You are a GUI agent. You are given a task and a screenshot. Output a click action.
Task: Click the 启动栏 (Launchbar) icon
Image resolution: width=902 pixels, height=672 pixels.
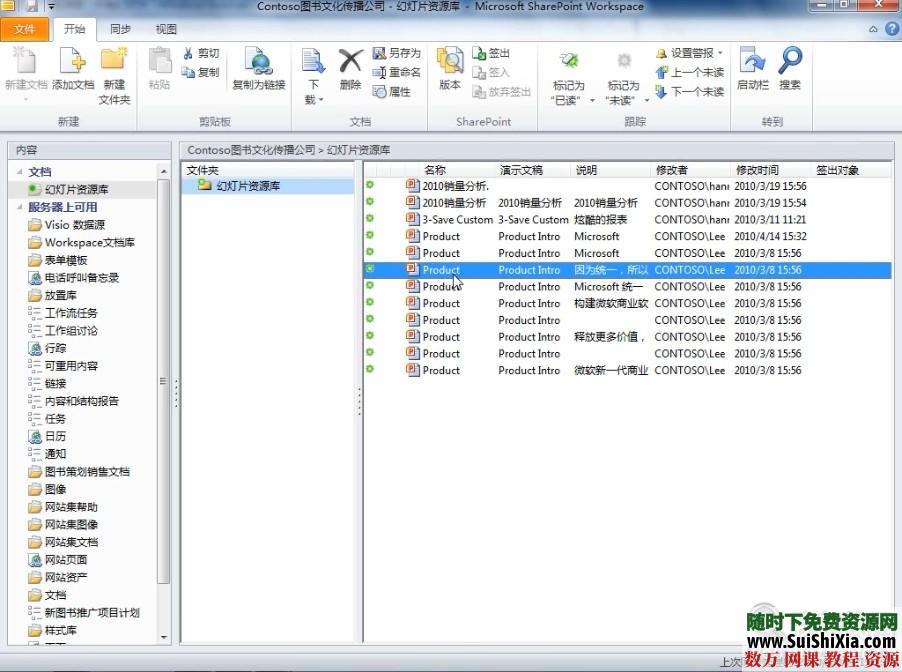point(753,70)
